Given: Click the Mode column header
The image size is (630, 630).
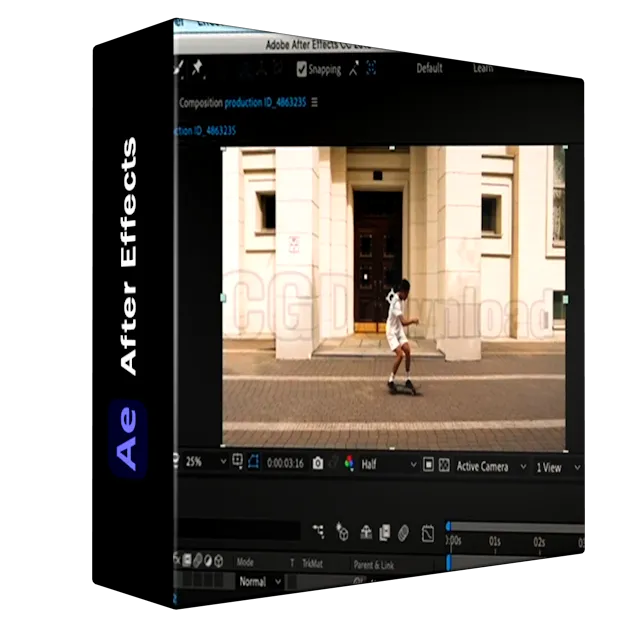Looking at the screenshot, I should click(x=245, y=562).
